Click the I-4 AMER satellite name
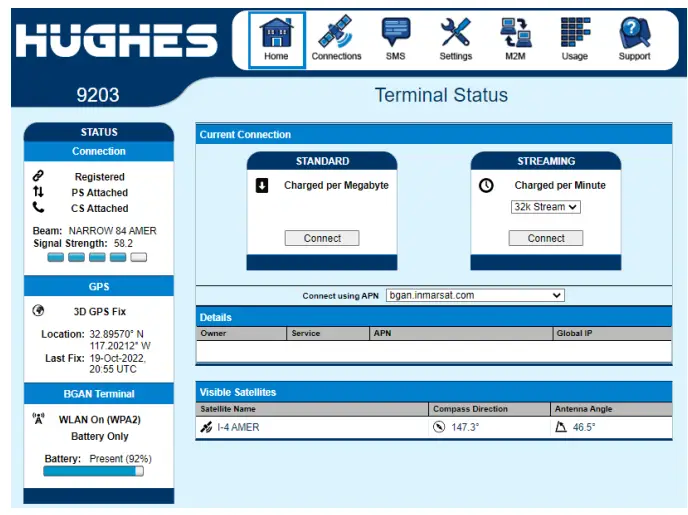This screenshot has width=688, height=515. click(x=238, y=427)
